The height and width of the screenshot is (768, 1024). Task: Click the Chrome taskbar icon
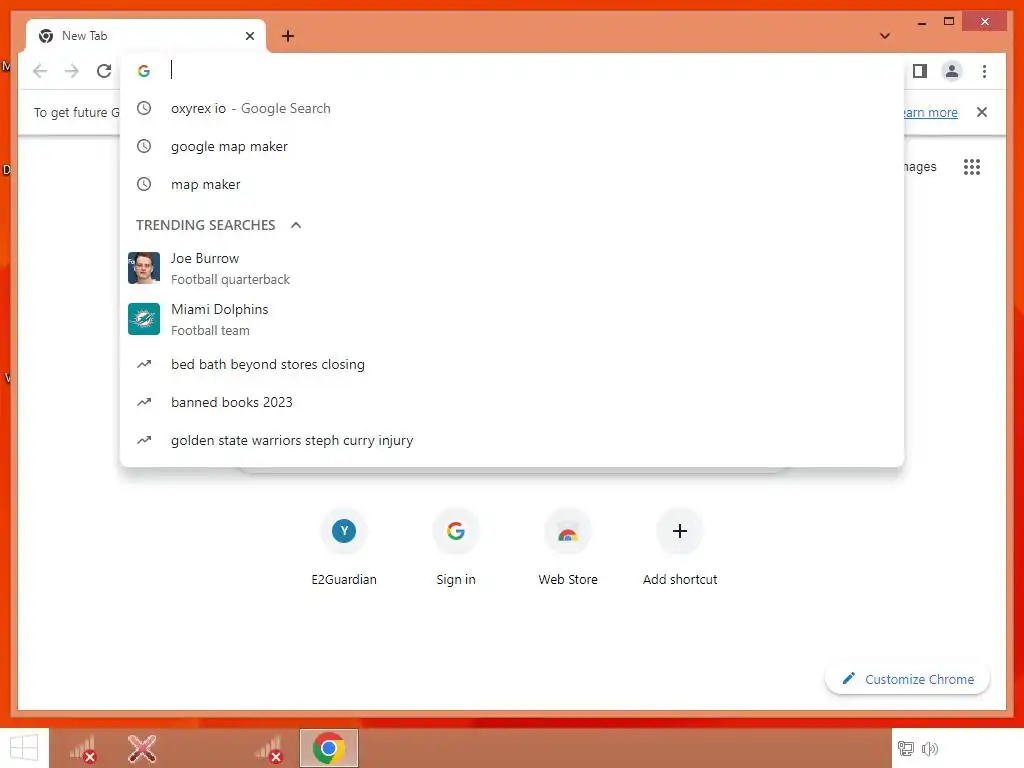(328, 748)
